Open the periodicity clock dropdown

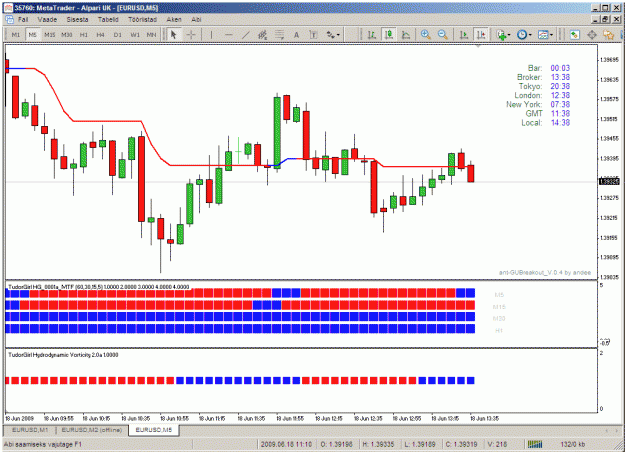[524, 35]
